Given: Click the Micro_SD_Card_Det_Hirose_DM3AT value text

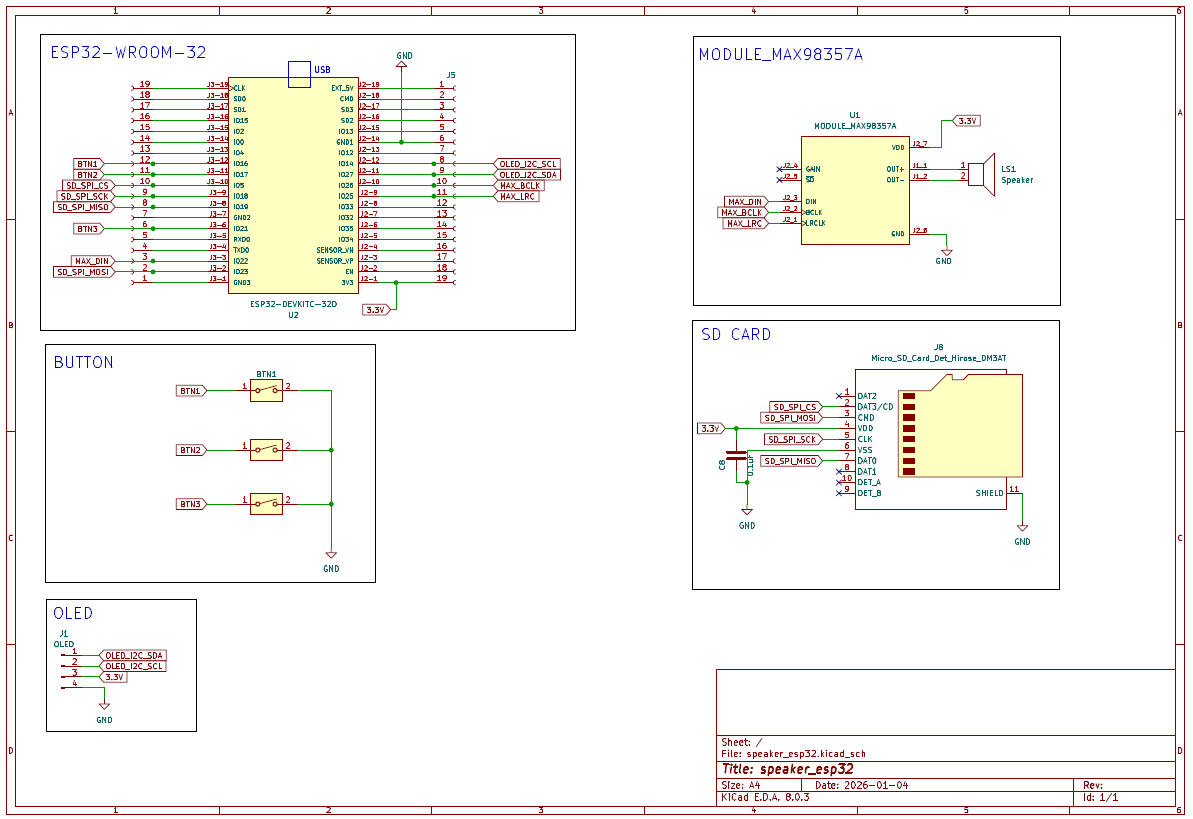Looking at the screenshot, I should point(939,358).
